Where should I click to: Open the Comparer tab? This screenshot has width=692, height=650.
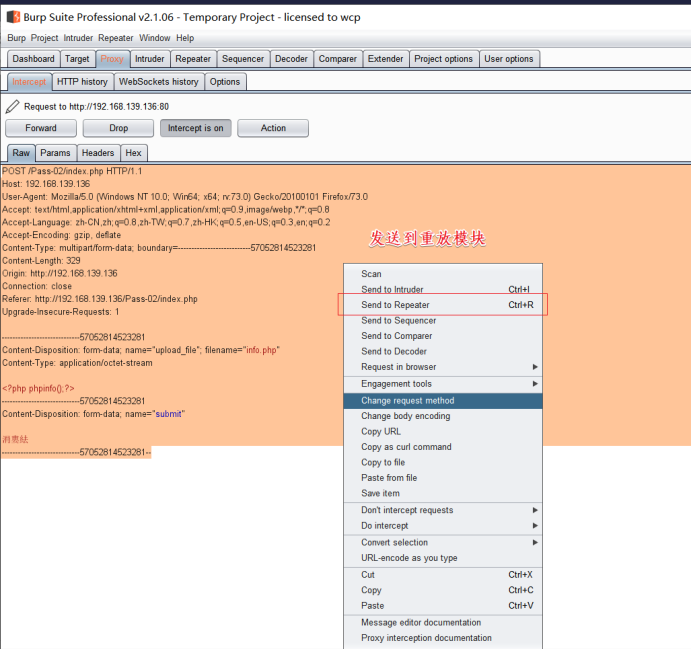click(x=338, y=59)
